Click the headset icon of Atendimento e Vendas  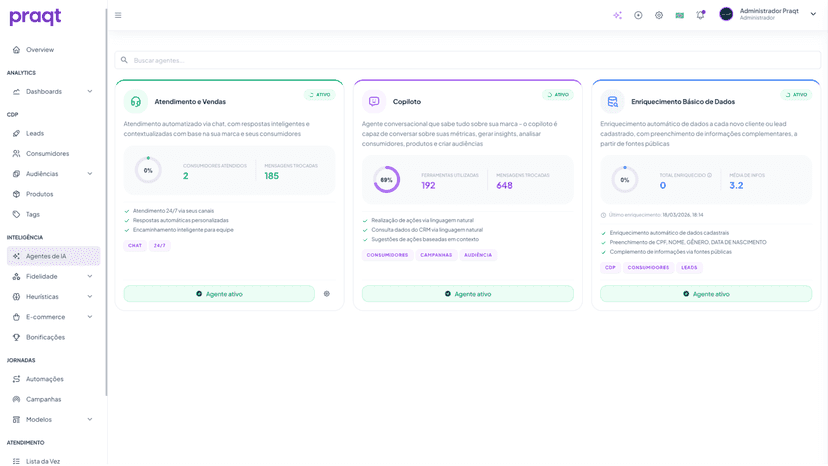tap(136, 101)
